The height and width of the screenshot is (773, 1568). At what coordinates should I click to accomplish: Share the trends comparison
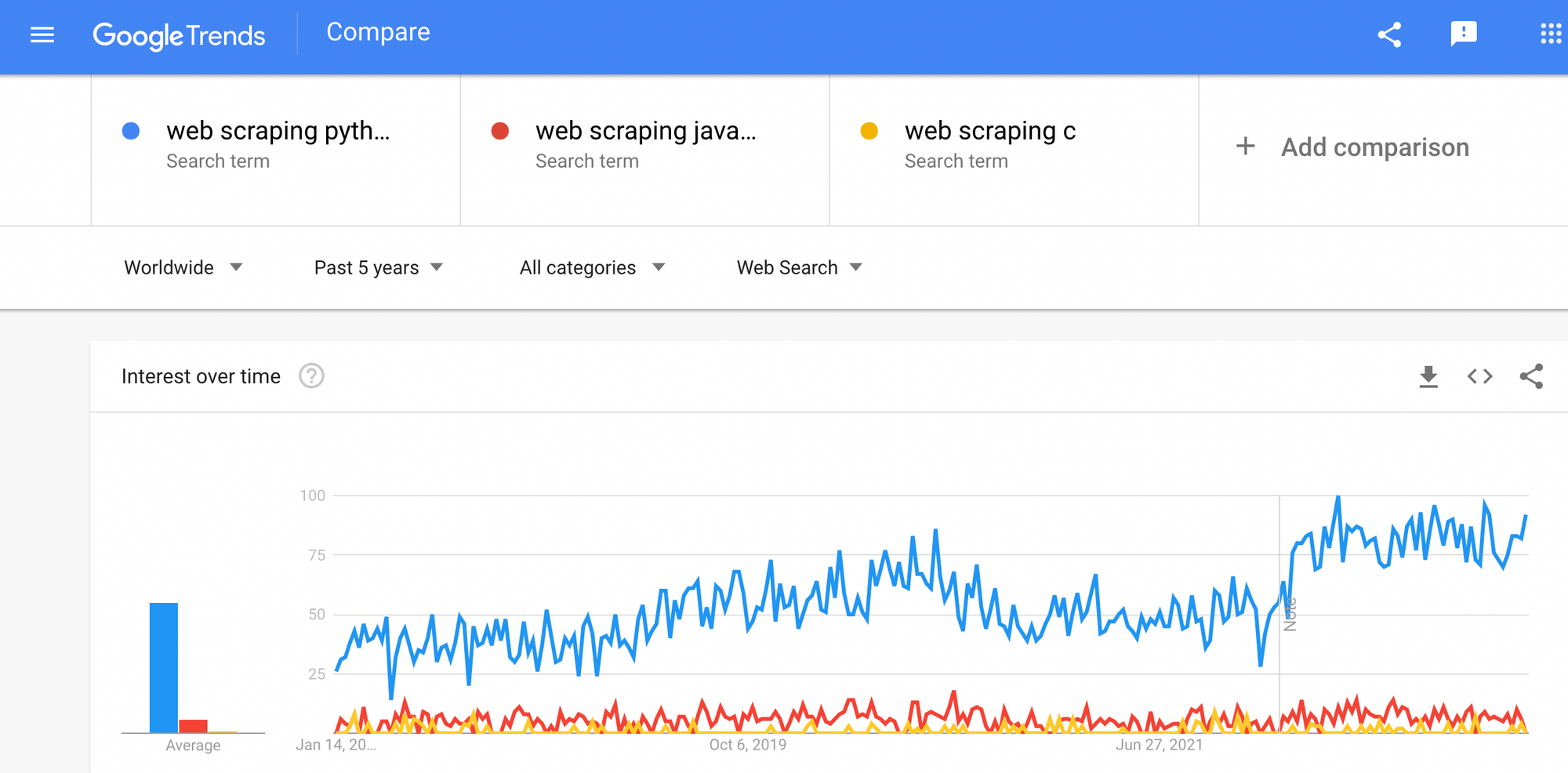point(1390,35)
